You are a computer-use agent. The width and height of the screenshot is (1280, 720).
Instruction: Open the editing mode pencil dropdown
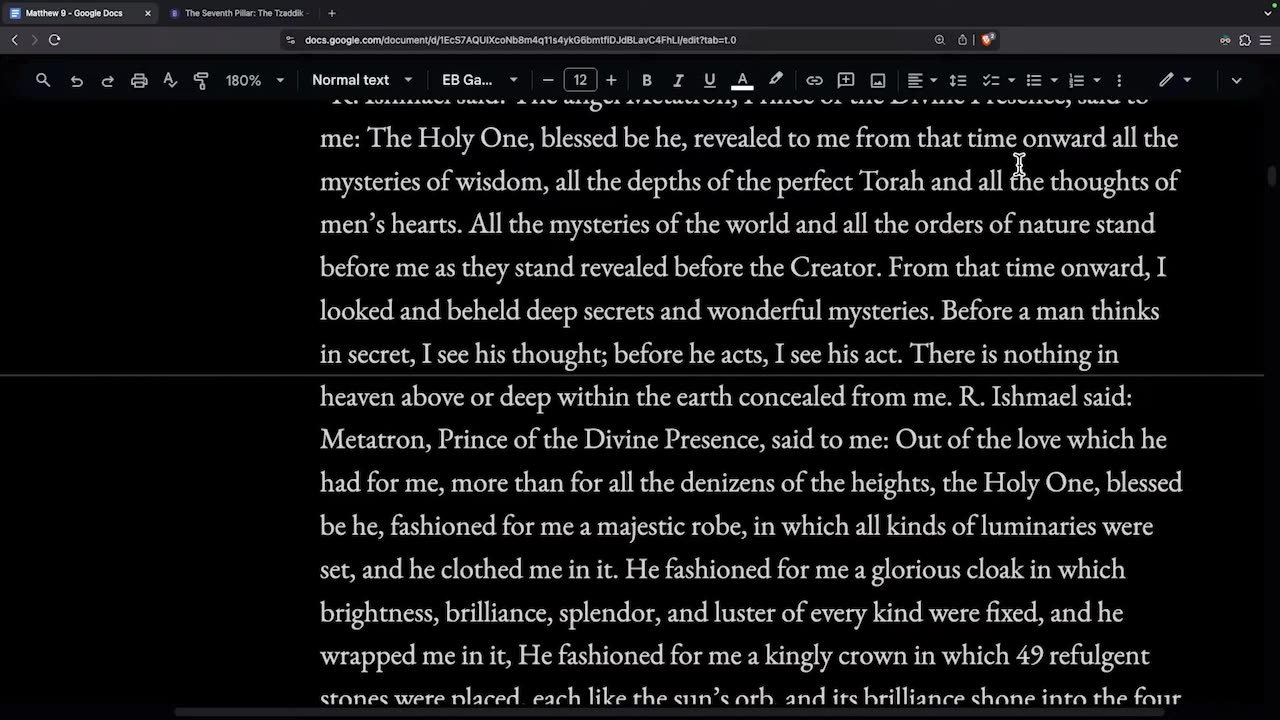point(1175,80)
